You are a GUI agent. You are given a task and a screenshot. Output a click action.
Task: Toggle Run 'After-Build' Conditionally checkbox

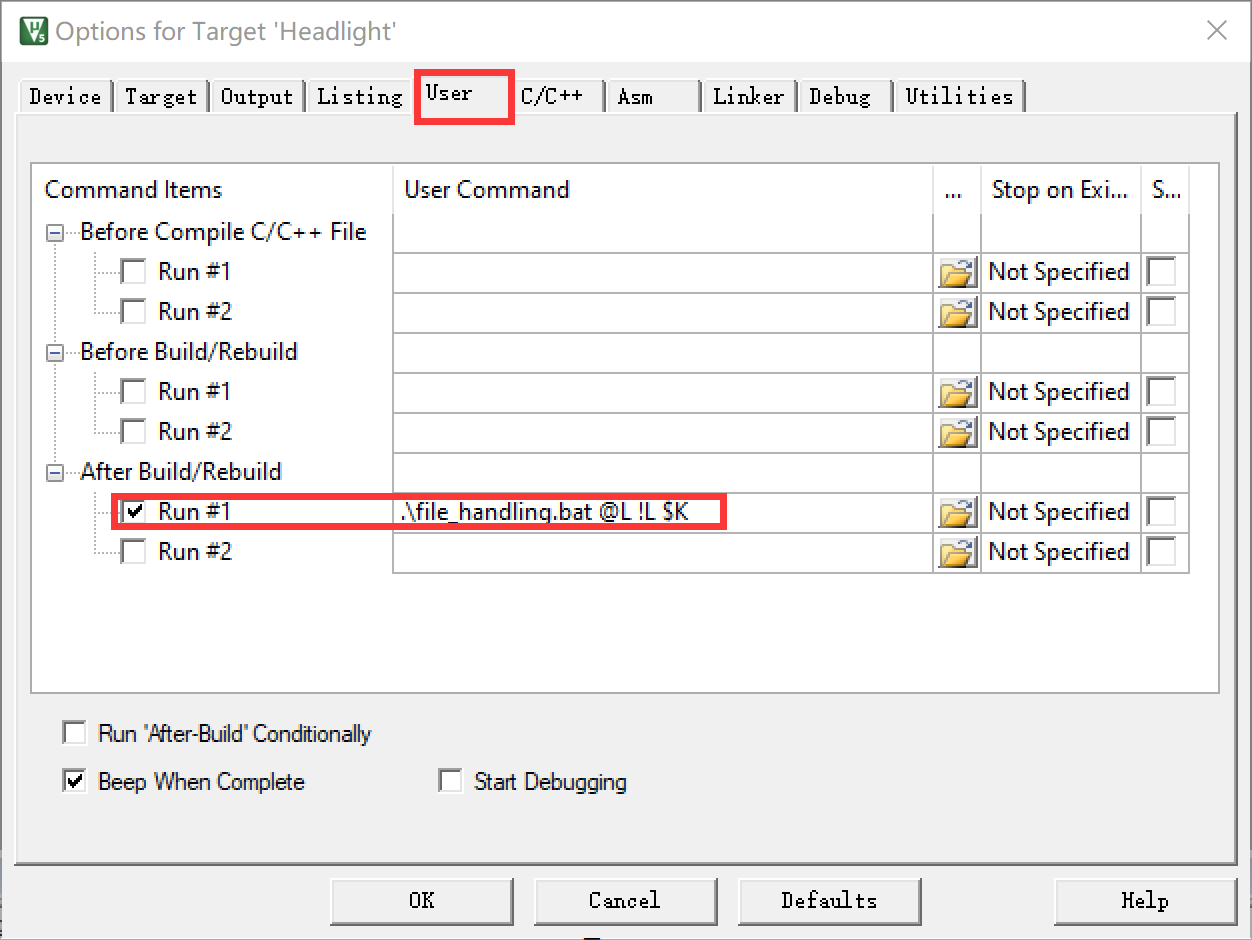pos(75,733)
